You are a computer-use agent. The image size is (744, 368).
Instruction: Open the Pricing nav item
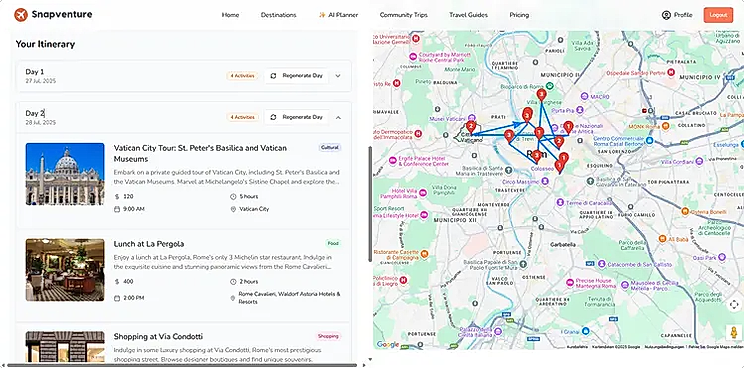tap(519, 15)
